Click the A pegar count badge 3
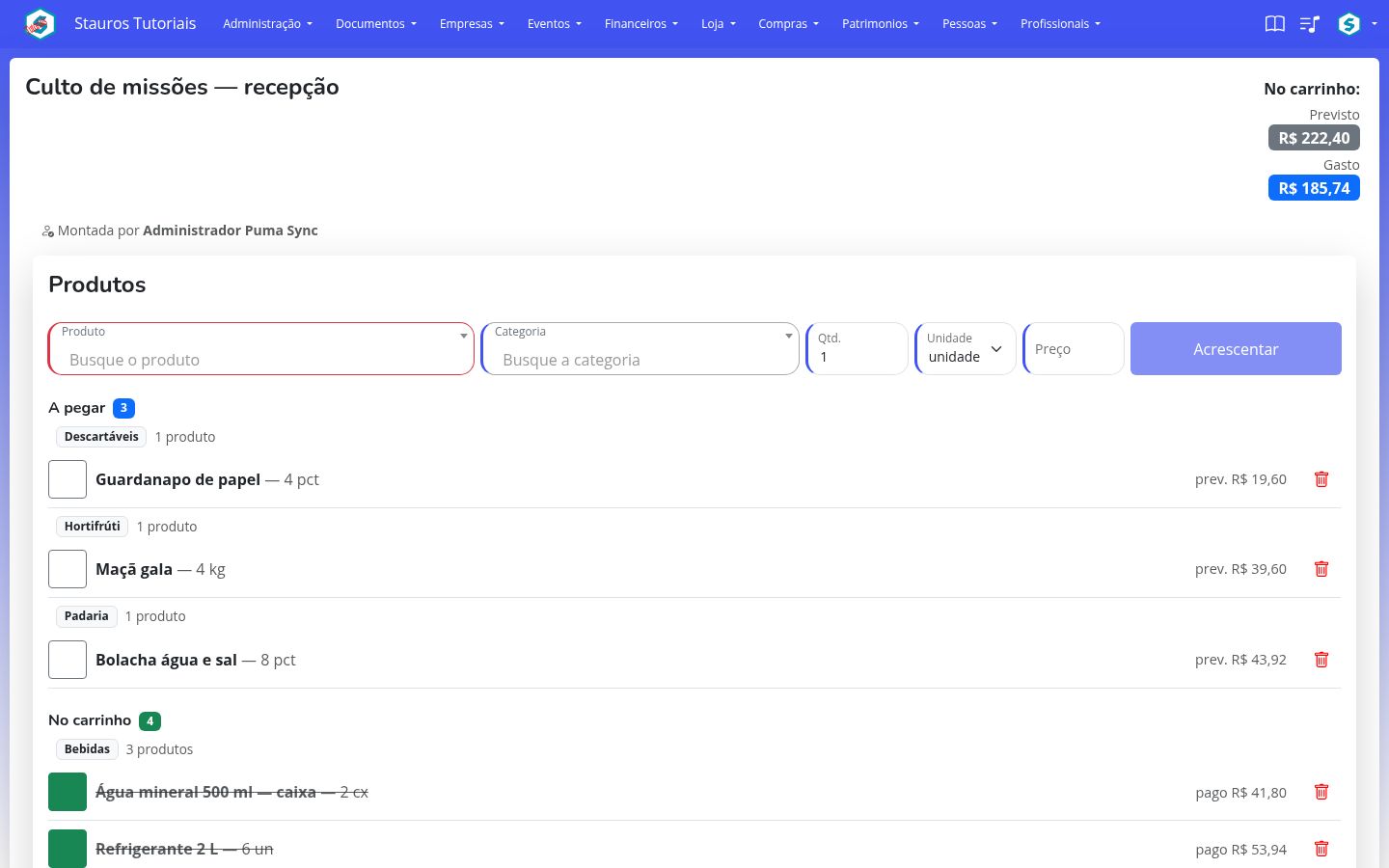1389x868 pixels. point(123,408)
